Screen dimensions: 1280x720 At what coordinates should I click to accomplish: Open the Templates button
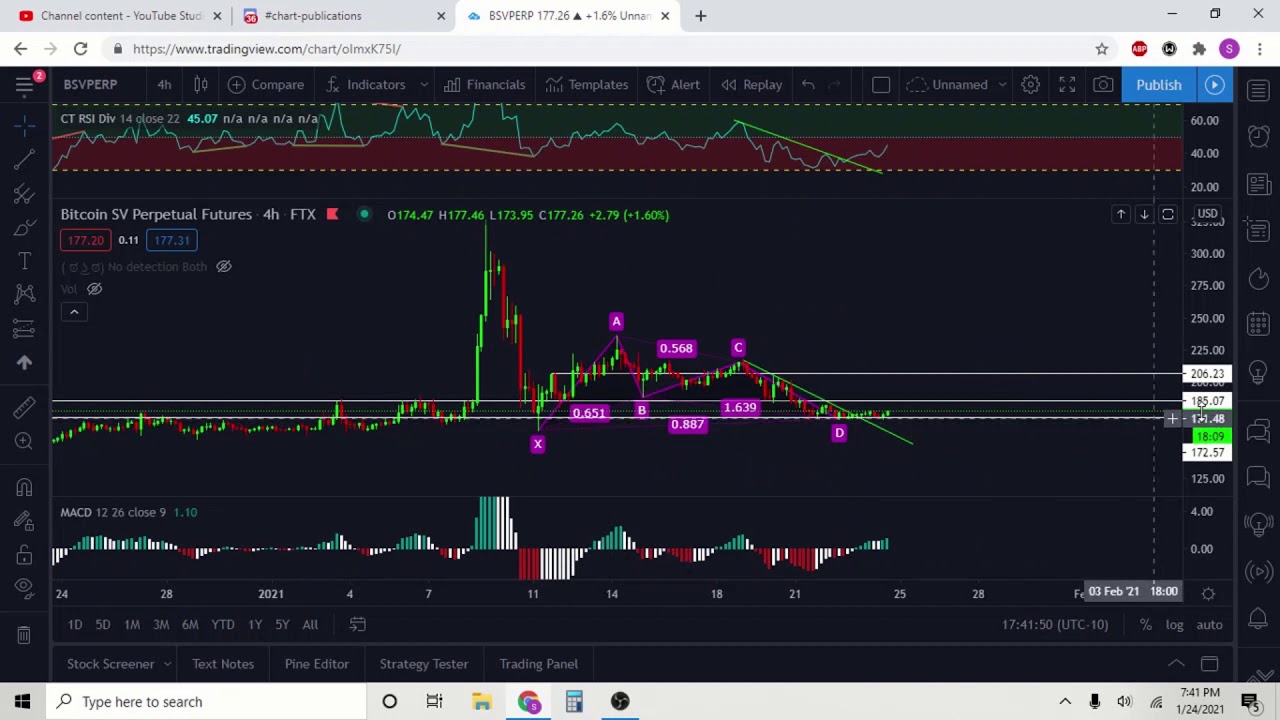[x=586, y=85]
